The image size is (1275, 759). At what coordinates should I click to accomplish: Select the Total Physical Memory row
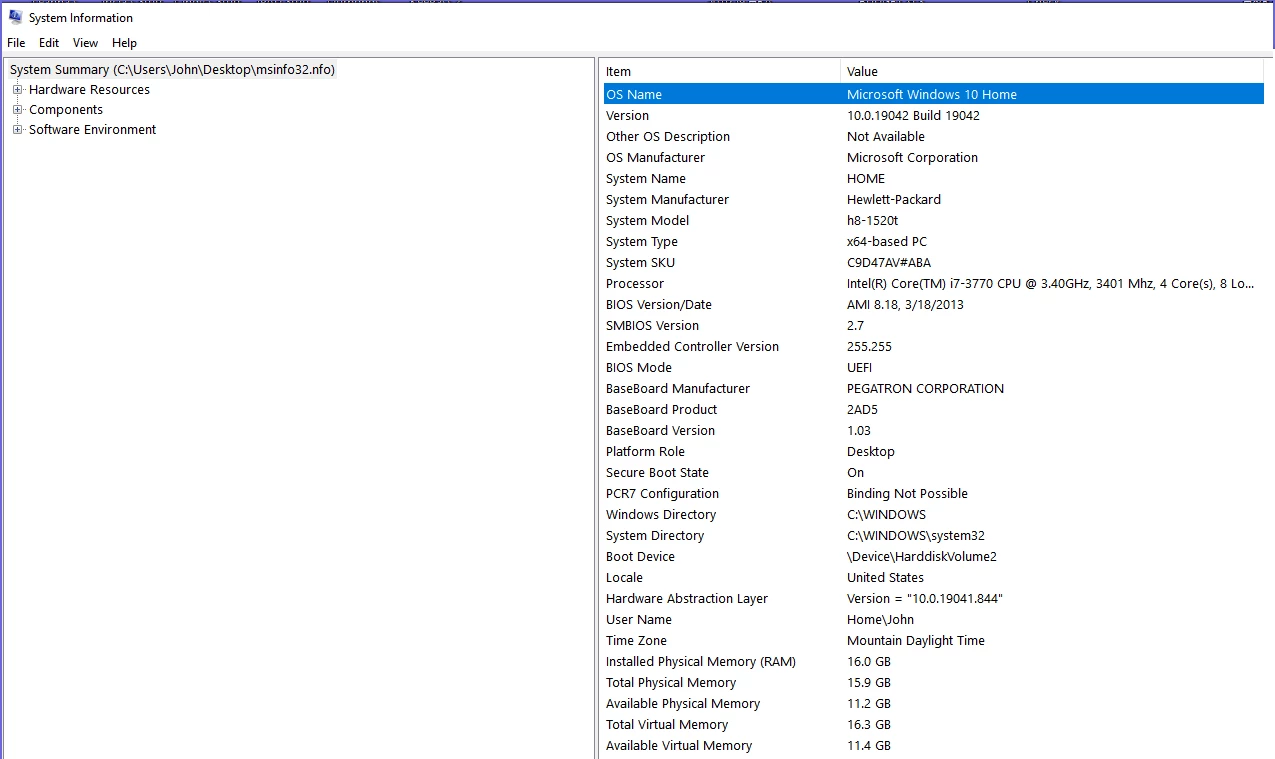tap(933, 682)
